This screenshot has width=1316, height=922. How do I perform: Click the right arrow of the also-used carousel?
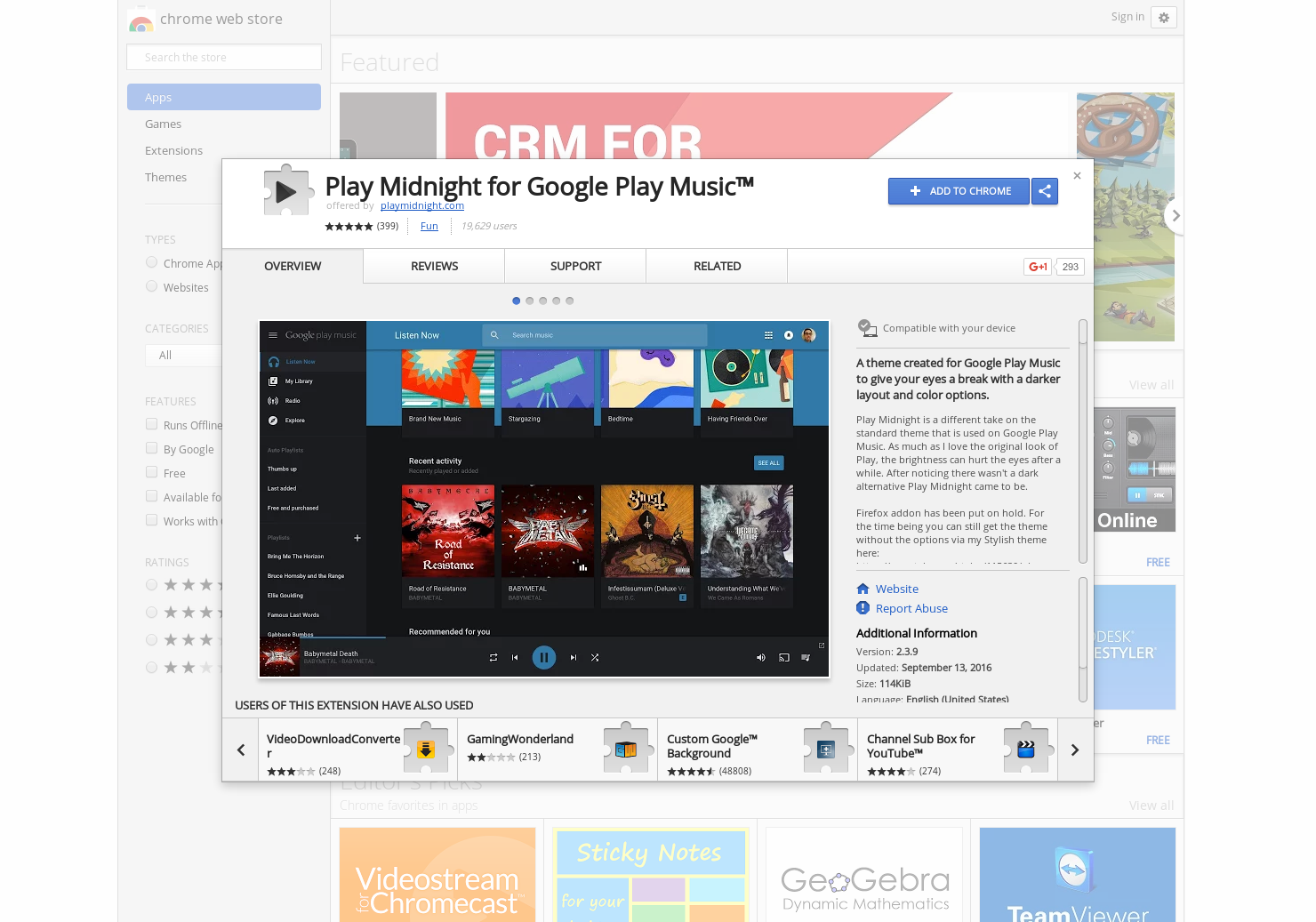[x=1074, y=750]
